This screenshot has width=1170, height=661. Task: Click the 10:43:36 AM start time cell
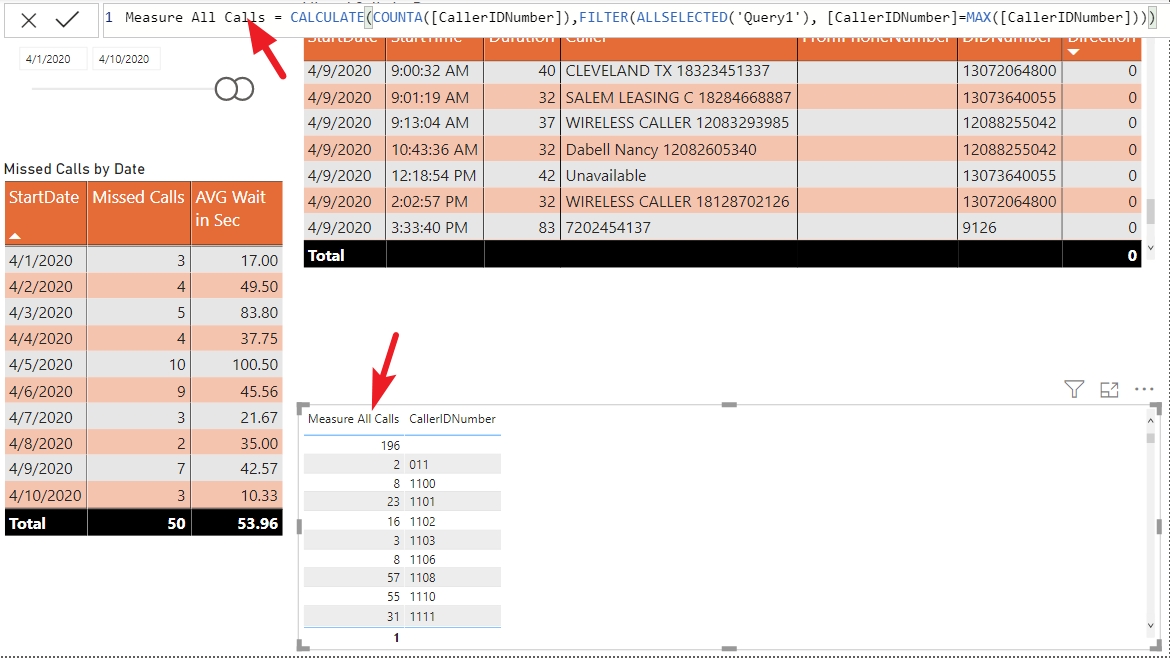click(x=434, y=149)
